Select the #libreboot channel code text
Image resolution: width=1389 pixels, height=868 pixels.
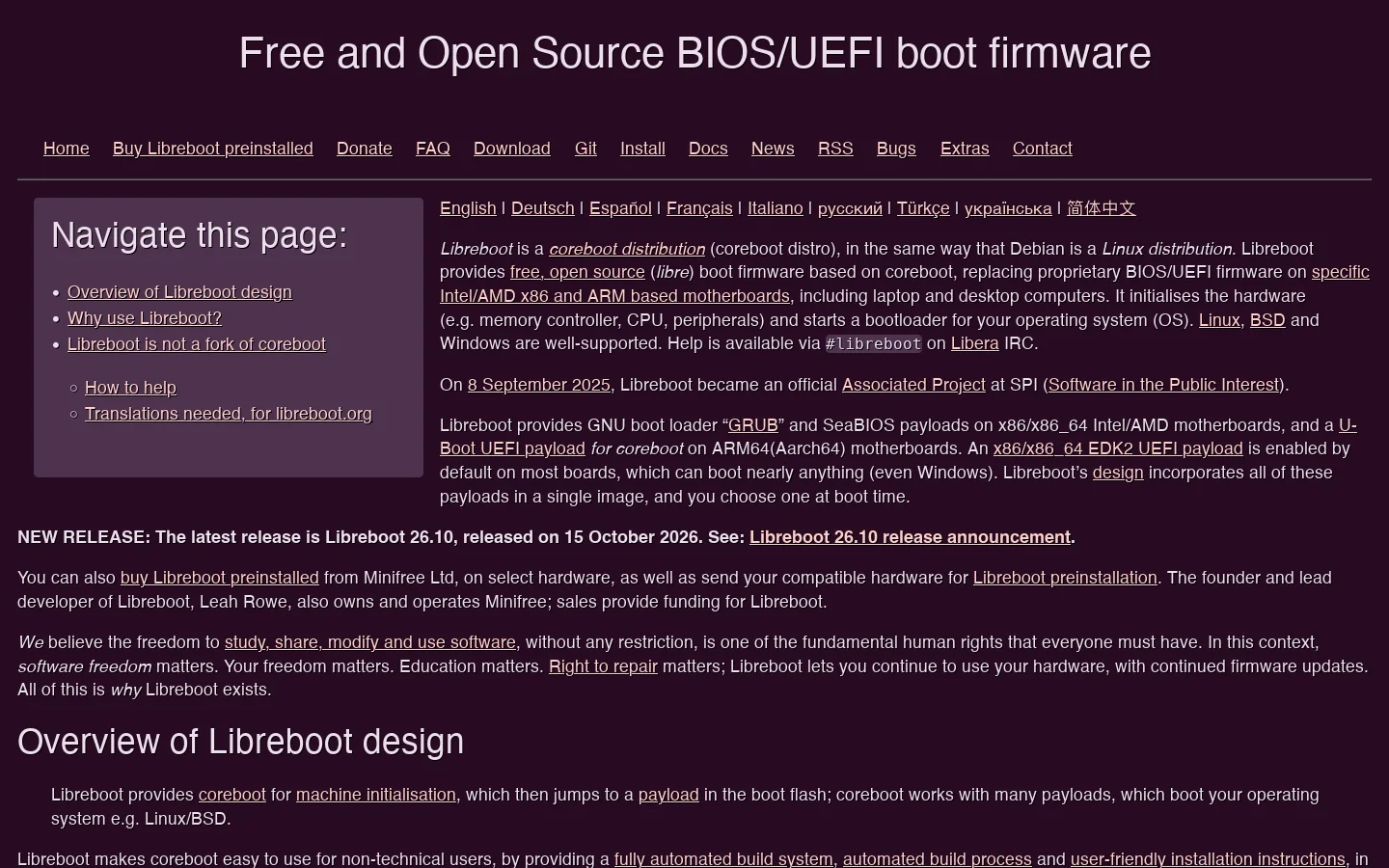tap(874, 344)
